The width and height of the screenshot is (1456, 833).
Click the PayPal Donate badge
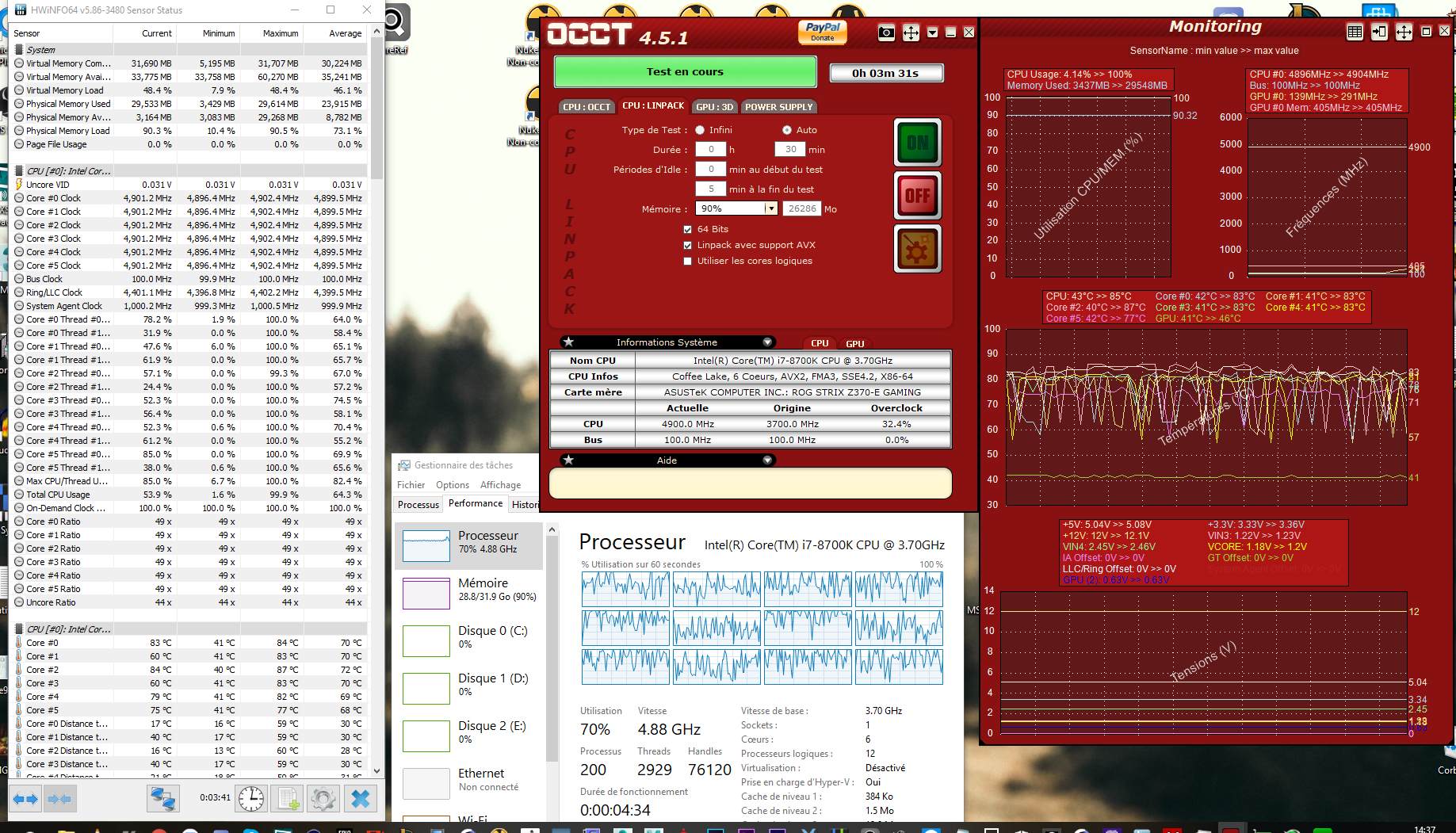click(x=823, y=32)
